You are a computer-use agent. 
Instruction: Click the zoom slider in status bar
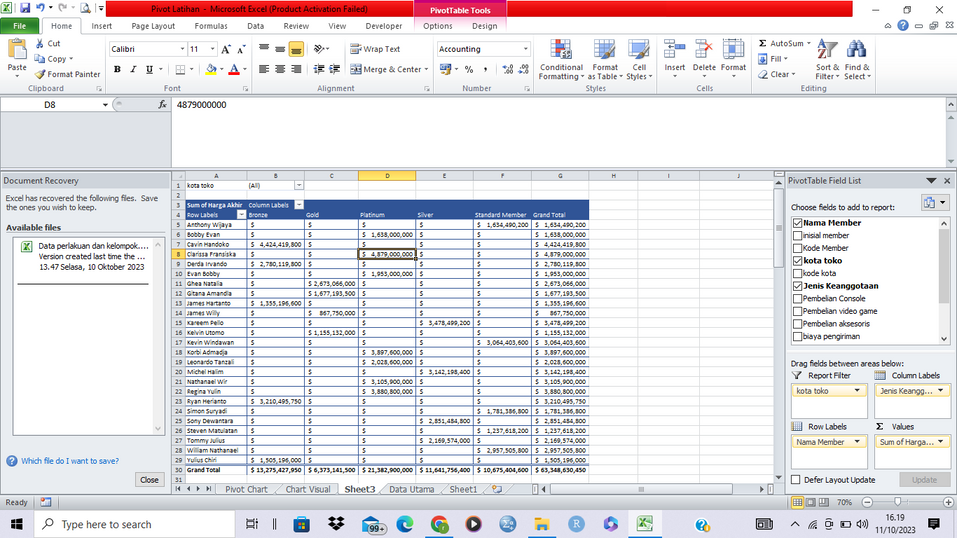coord(897,502)
